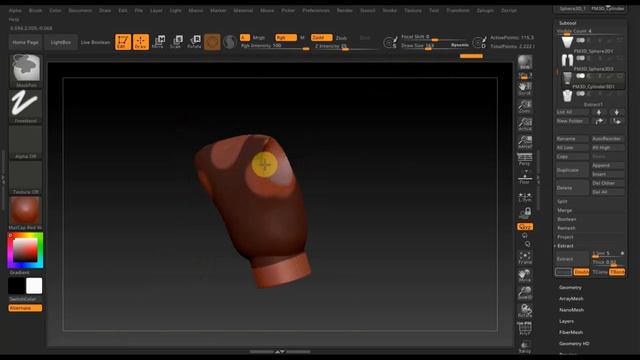
Task: Open the Alpha menu
Action: tap(15, 11)
